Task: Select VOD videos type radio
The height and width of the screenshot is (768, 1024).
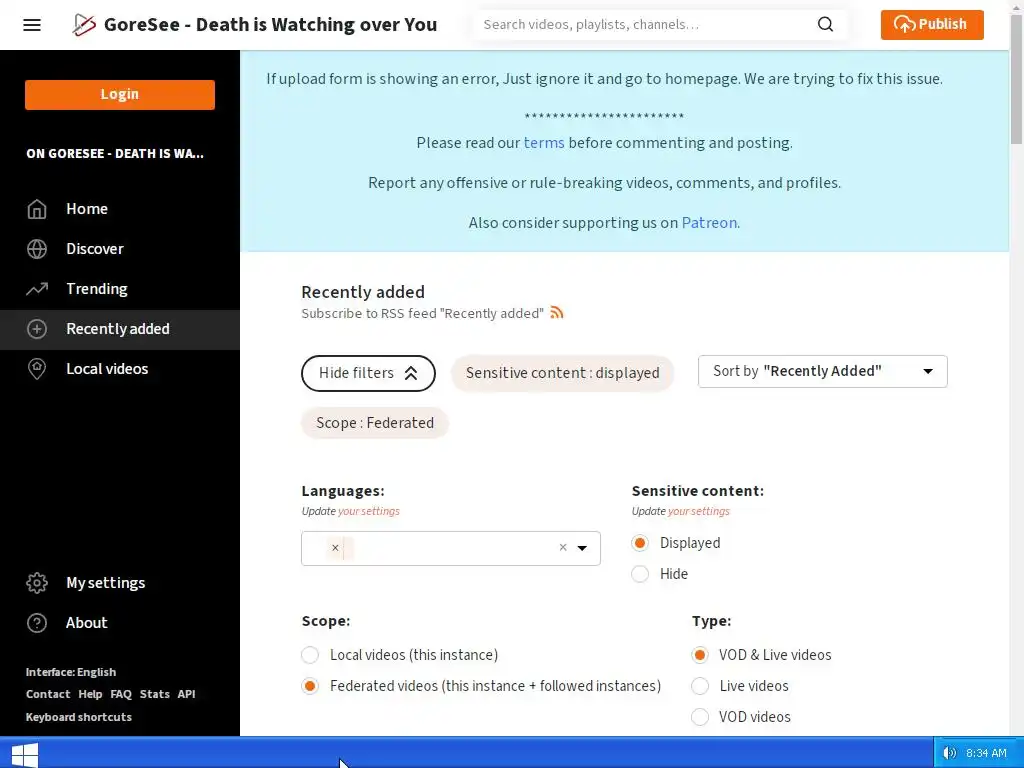Action: [700, 717]
